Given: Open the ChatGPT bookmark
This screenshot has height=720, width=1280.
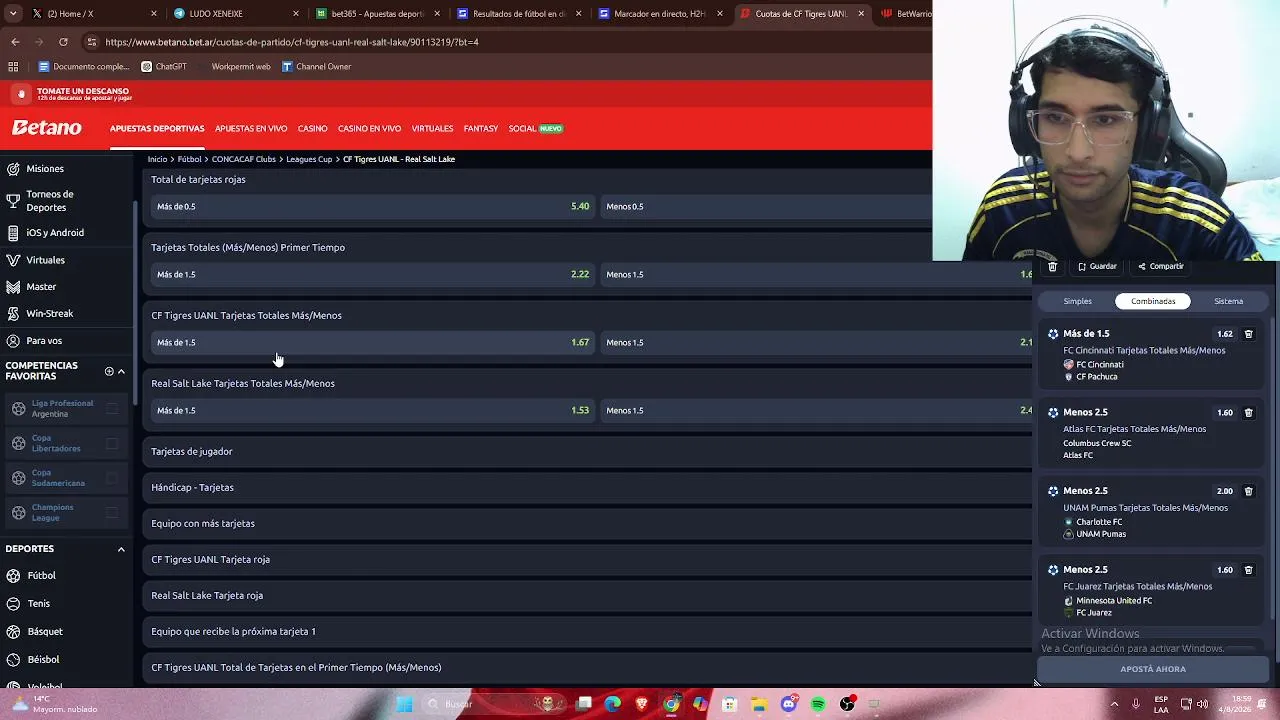Looking at the screenshot, I should coord(164,67).
